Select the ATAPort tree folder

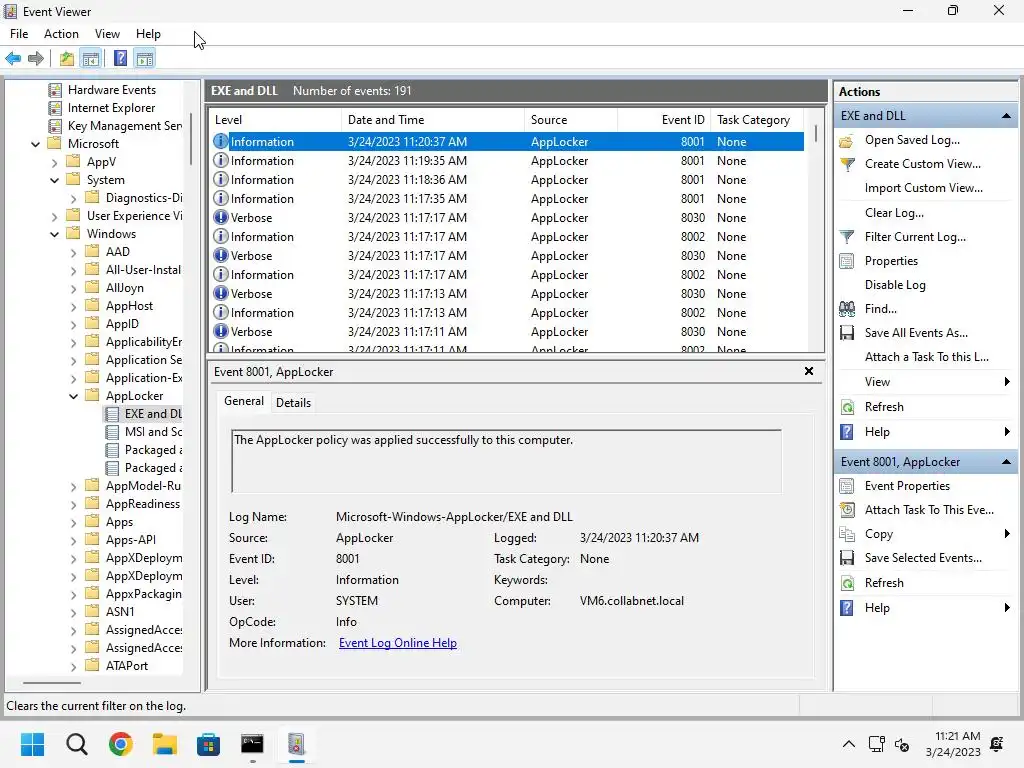tap(127, 666)
